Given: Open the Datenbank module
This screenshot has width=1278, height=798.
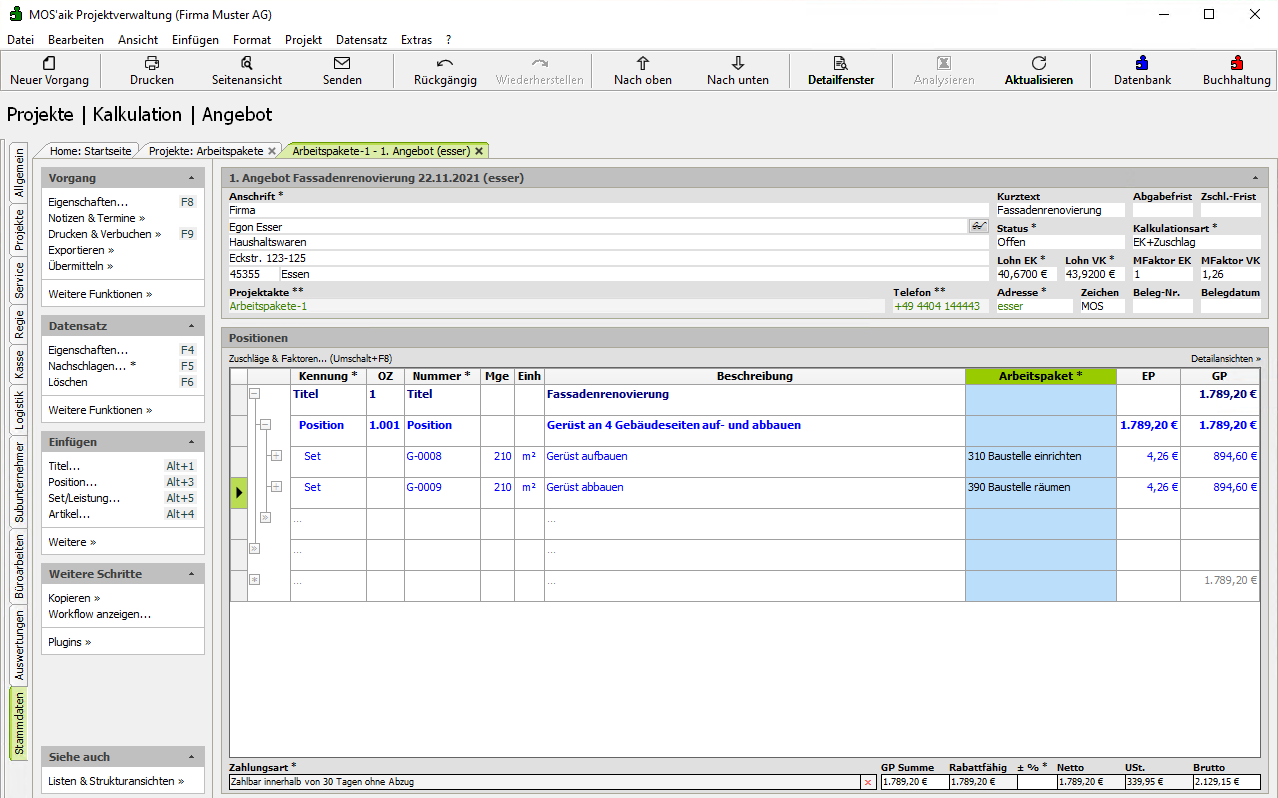Looking at the screenshot, I should click(x=1142, y=71).
